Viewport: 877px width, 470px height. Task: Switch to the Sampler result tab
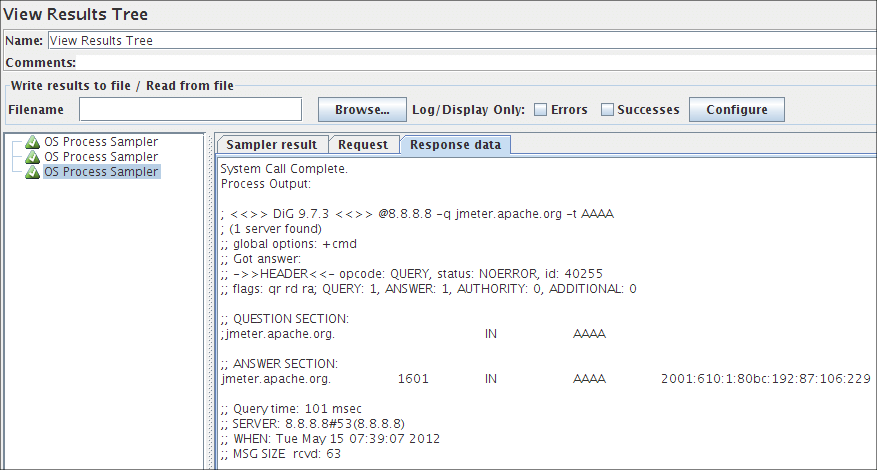[271, 145]
